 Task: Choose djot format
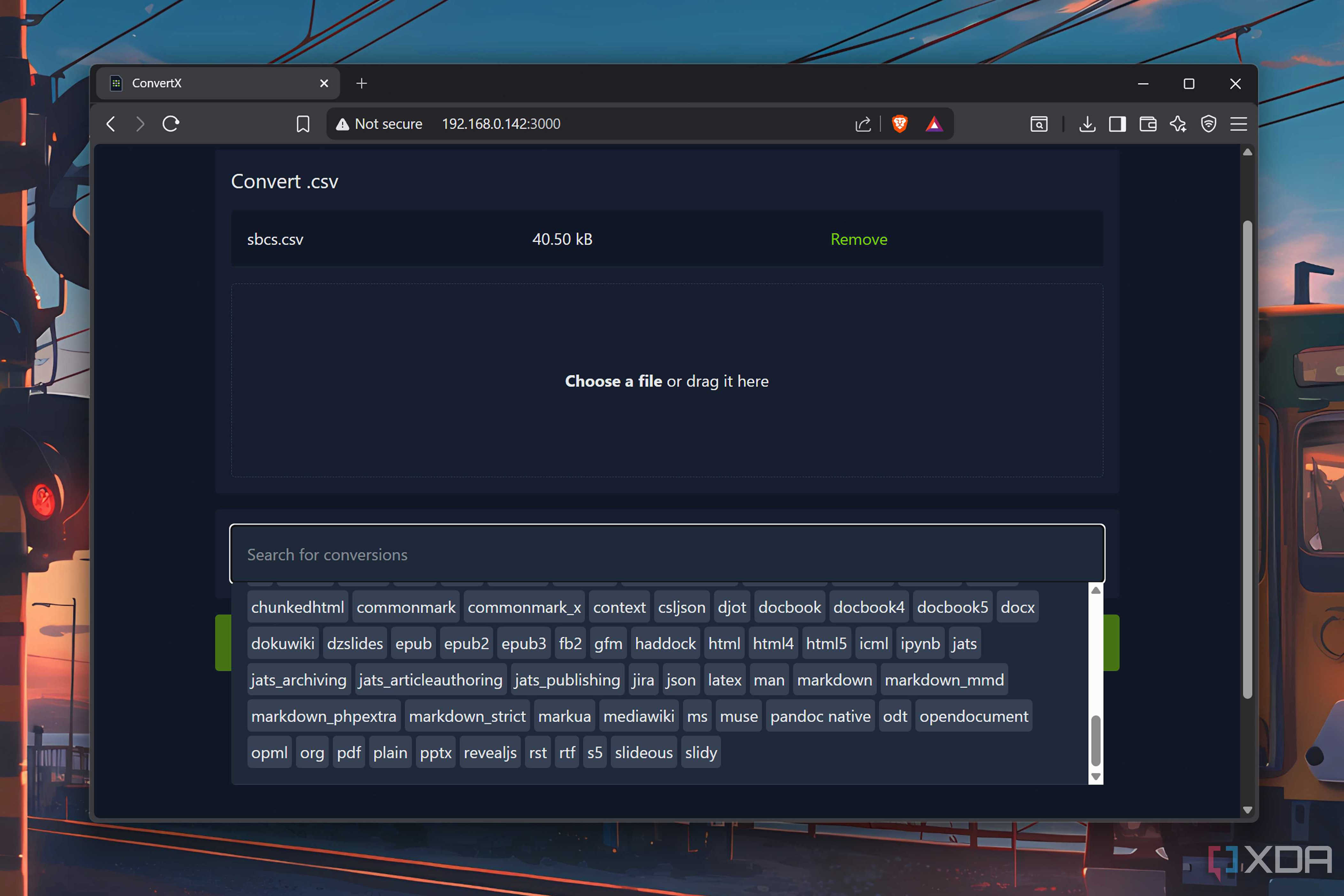[x=732, y=607]
